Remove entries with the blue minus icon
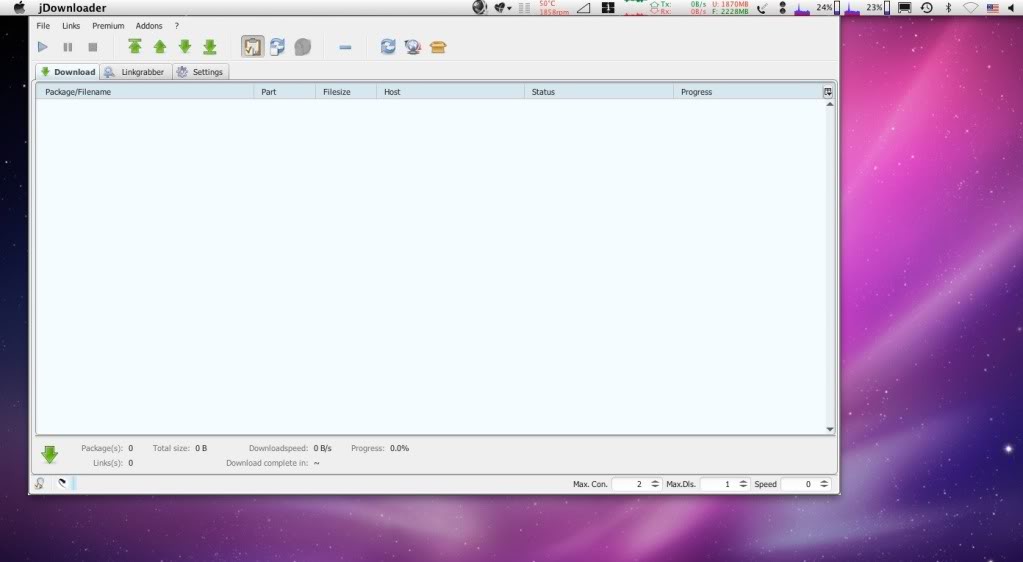The image size is (1023, 562). coord(345,47)
